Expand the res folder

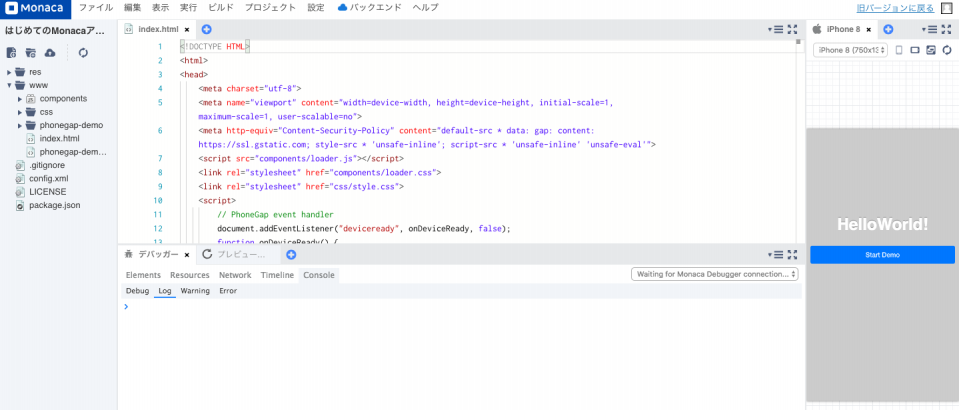click(9, 72)
